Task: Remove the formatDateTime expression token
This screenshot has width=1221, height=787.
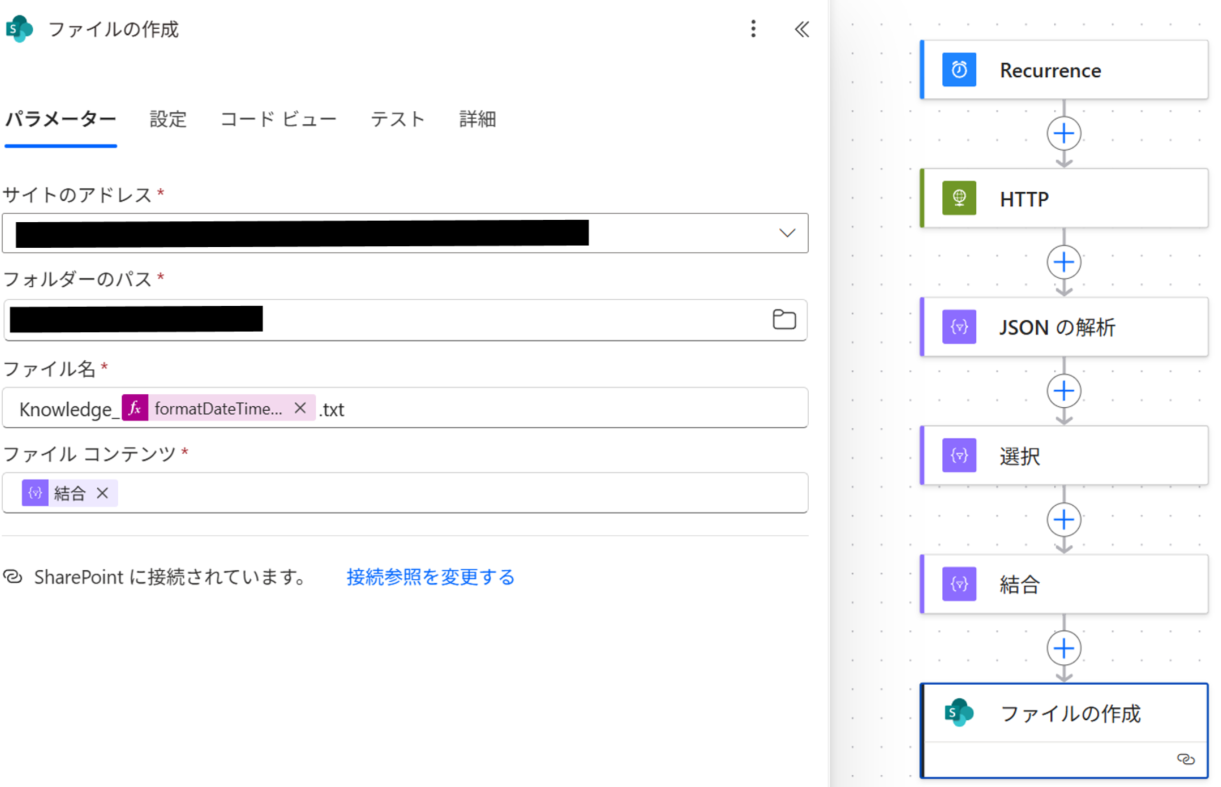Action: click(x=299, y=408)
